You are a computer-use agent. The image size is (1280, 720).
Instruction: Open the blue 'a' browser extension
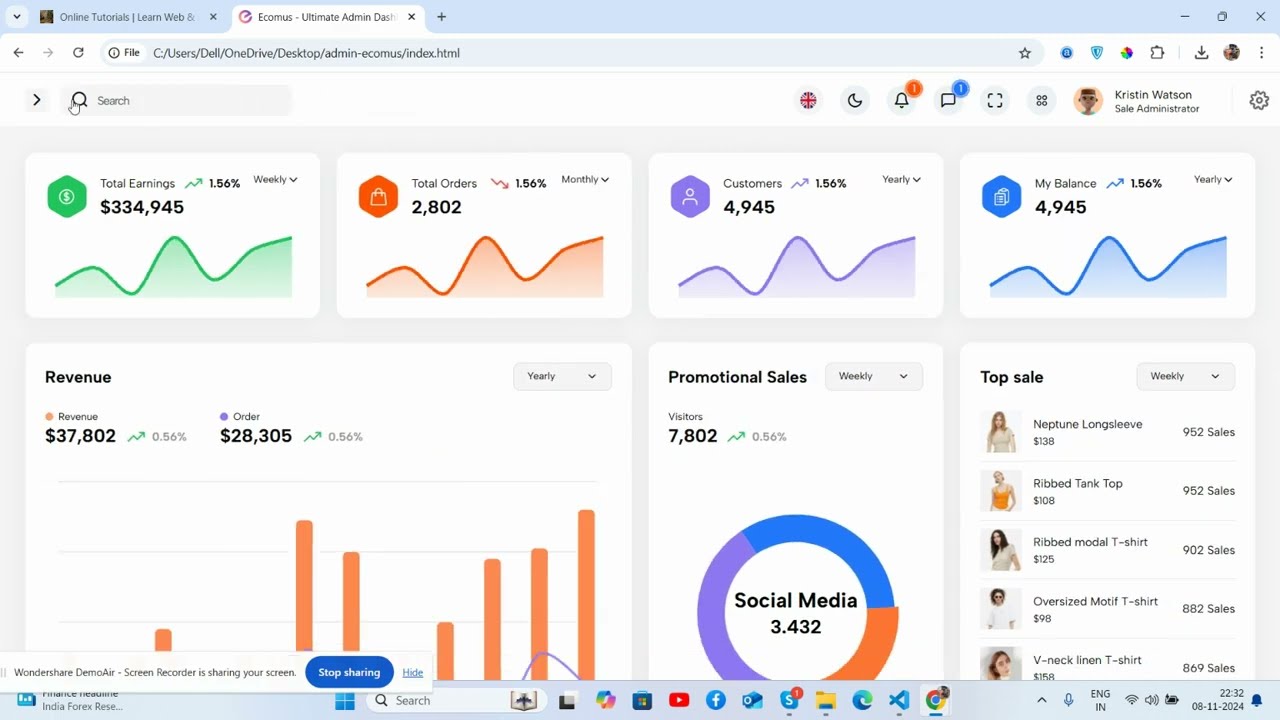point(1067,53)
